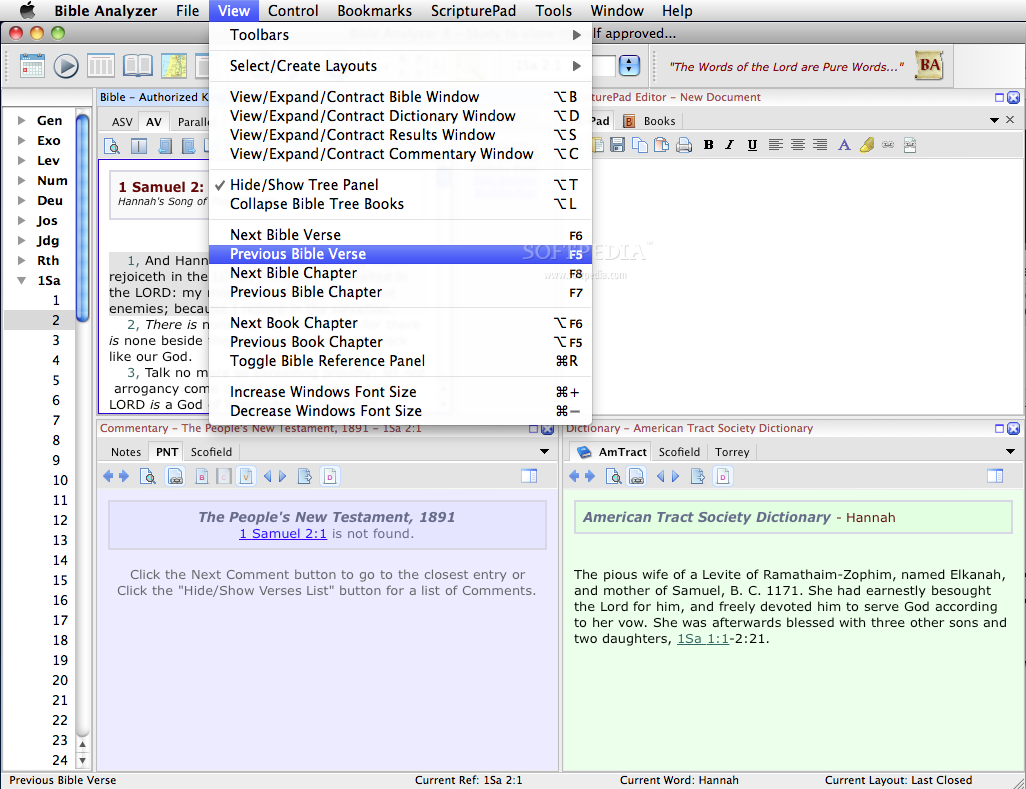
Task: Click Commentary previous comment triangle
Action: tap(267, 476)
